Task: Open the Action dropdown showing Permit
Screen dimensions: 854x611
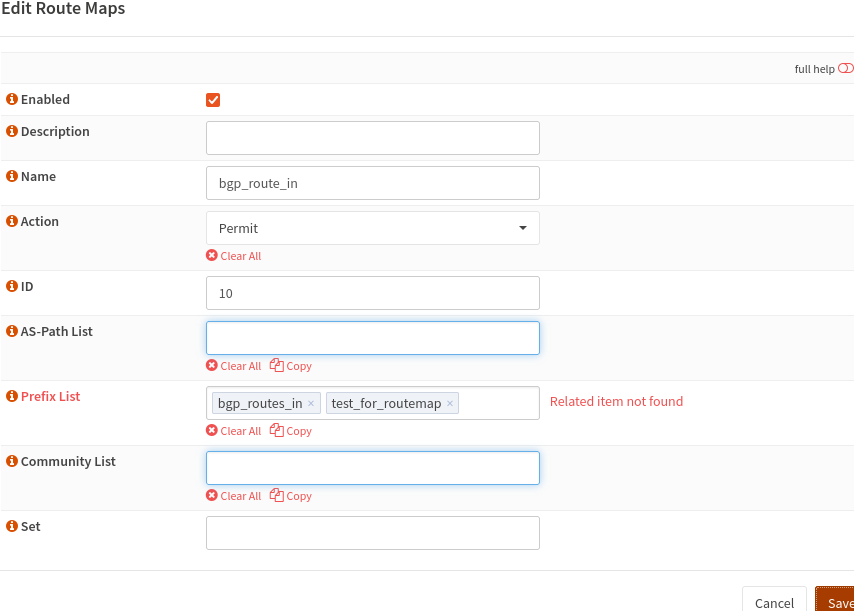Action: click(373, 228)
